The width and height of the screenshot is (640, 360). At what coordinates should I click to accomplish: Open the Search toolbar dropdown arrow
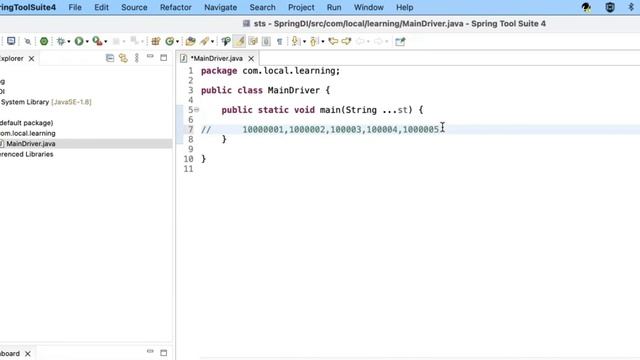(212, 42)
